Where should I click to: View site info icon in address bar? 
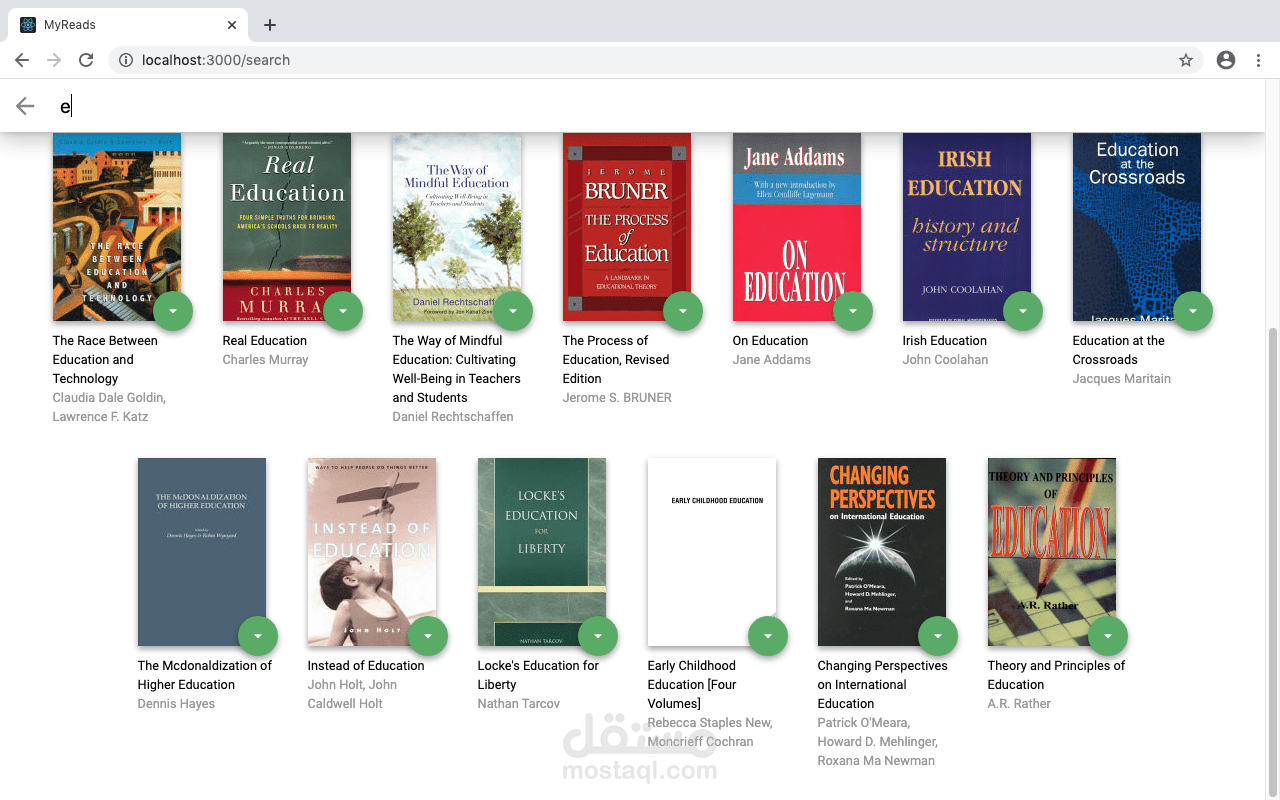coord(126,60)
